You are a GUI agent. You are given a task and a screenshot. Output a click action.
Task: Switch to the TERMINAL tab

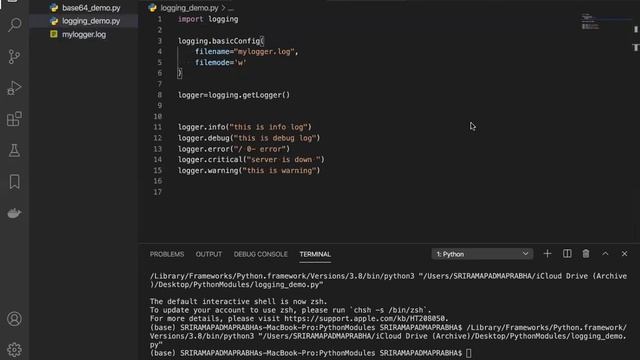315,254
